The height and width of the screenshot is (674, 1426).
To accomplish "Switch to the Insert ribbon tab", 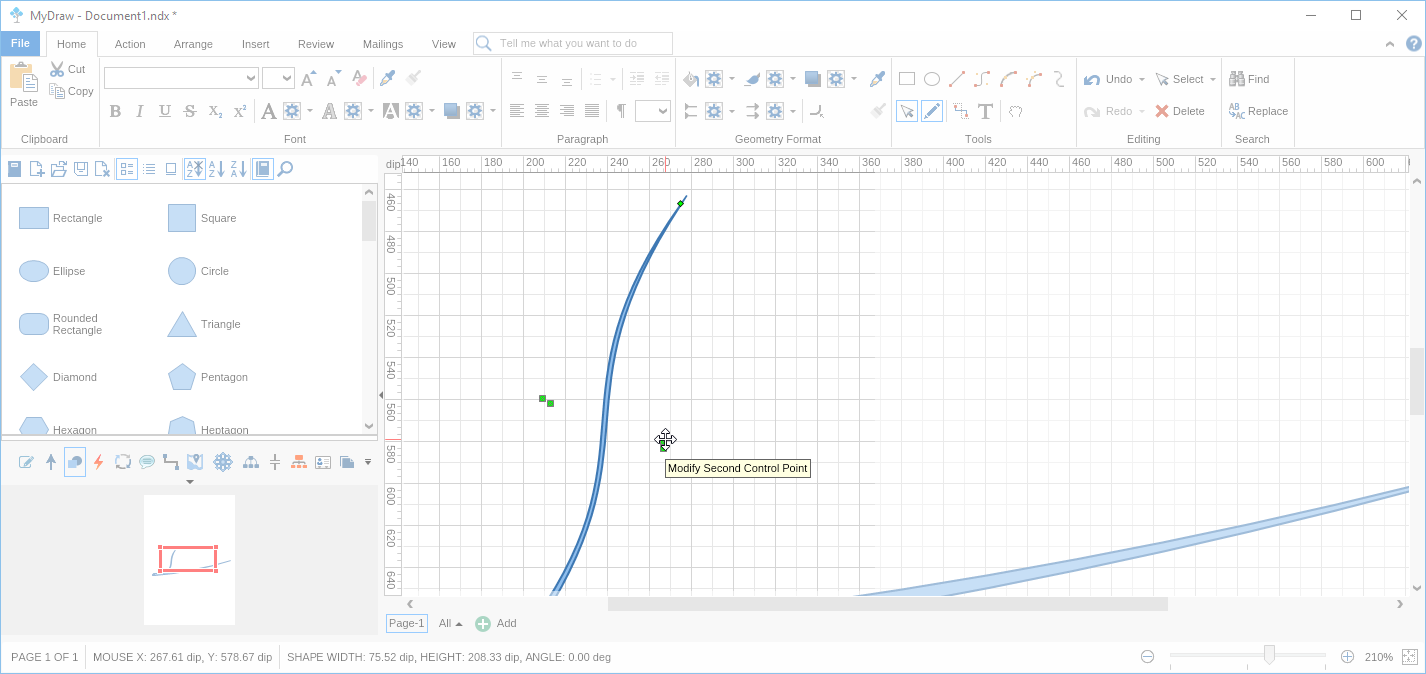I will pyautogui.click(x=255, y=44).
